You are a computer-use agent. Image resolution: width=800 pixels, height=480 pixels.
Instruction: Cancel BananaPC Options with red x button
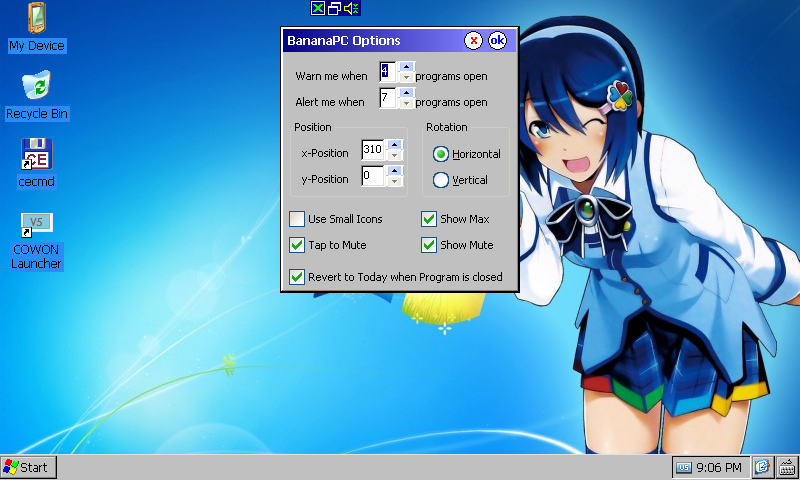473,40
